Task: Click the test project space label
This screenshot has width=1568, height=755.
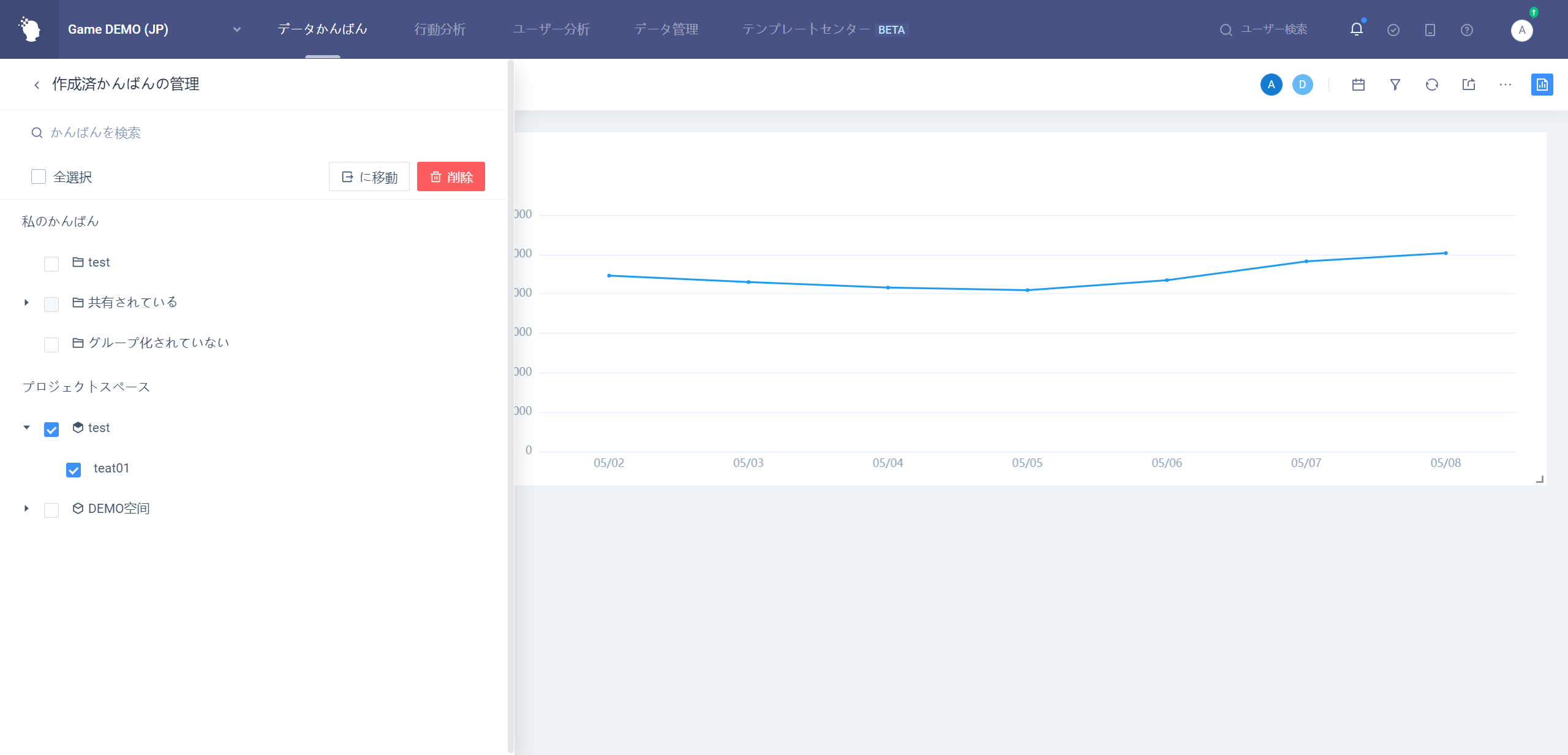Action: (99, 428)
